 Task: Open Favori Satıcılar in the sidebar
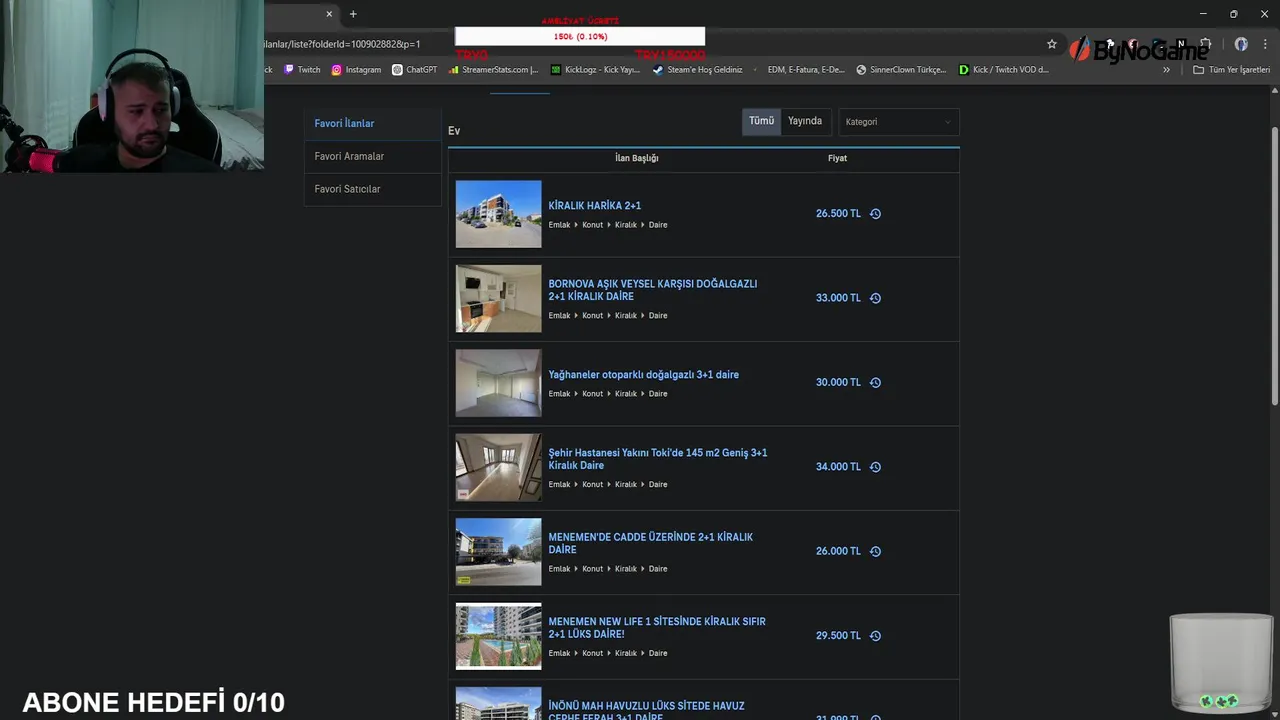372,189
